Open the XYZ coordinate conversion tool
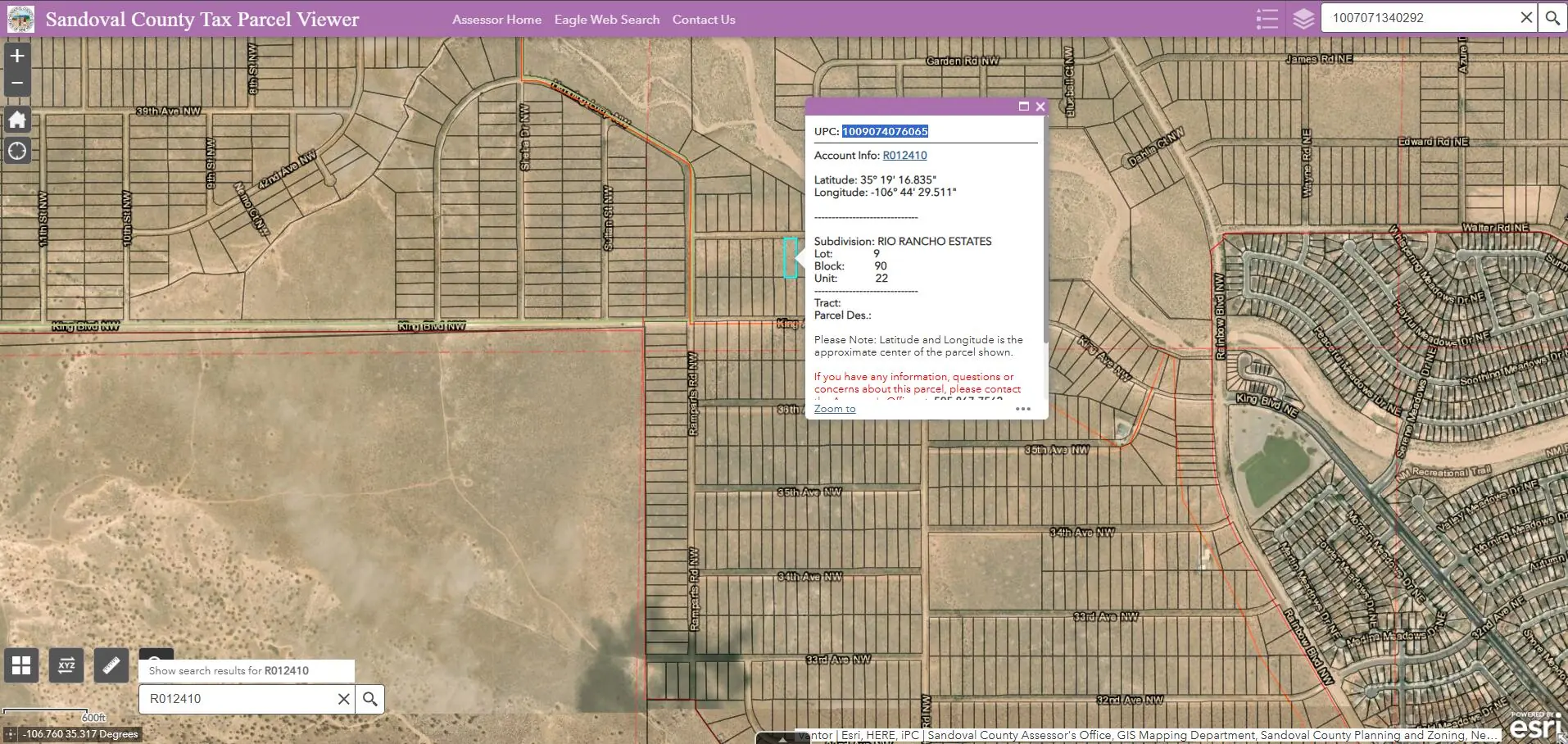This screenshot has height=744, width=1568. (66, 665)
